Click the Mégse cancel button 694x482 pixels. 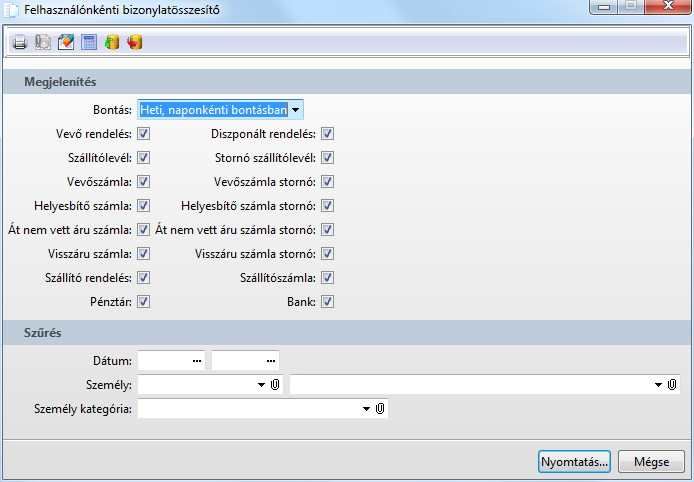(x=652, y=462)
